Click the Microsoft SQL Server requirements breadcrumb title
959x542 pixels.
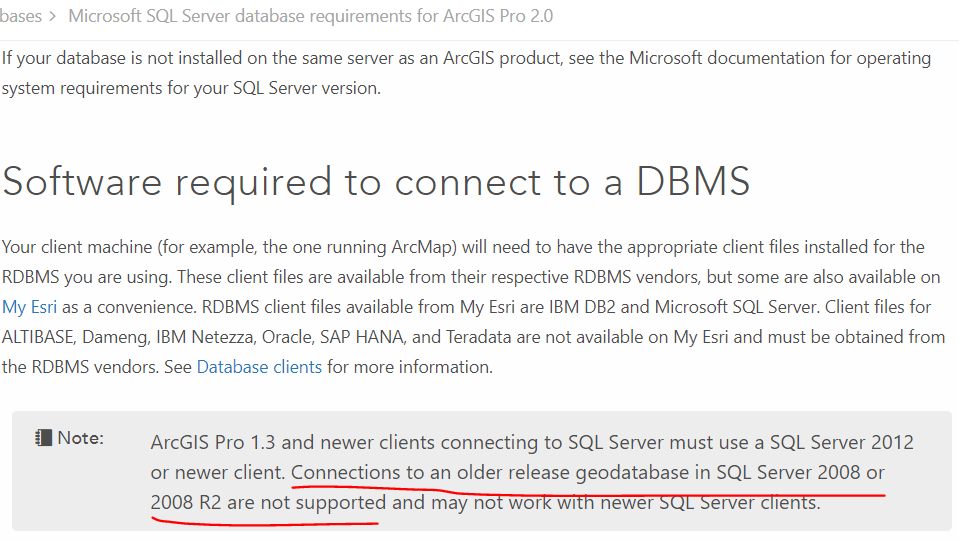[310, 17]
